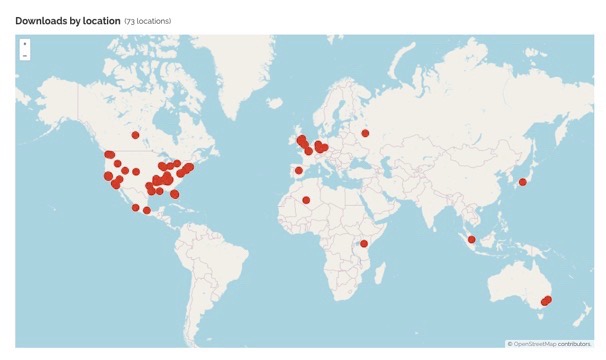The width and height of the screenshot is (606, 360).
Task: Select the easternmost marker in southern Mexico
Action: 146,210
